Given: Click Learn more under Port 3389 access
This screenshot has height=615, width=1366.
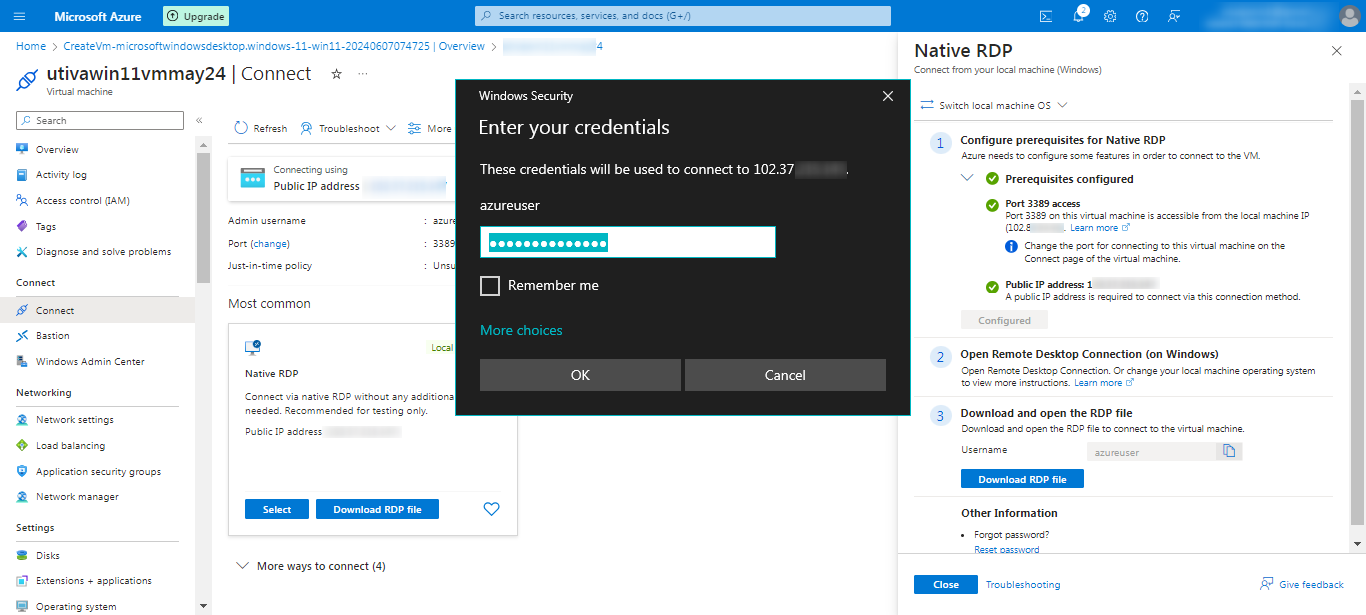Looking at the screenshot, I should tap(1101, 228).
